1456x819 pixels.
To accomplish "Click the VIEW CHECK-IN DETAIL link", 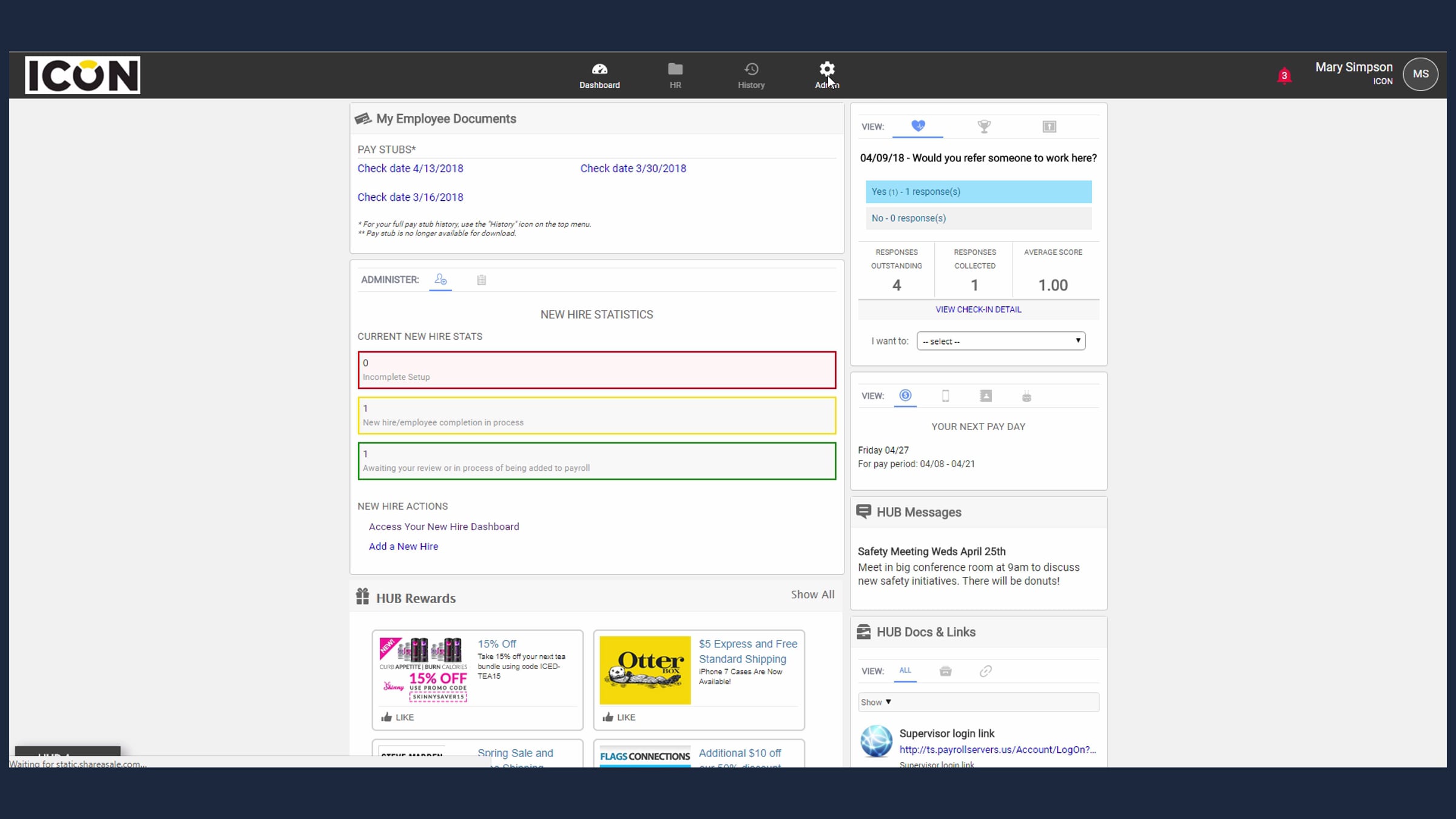I will click(x=979, y=309).
